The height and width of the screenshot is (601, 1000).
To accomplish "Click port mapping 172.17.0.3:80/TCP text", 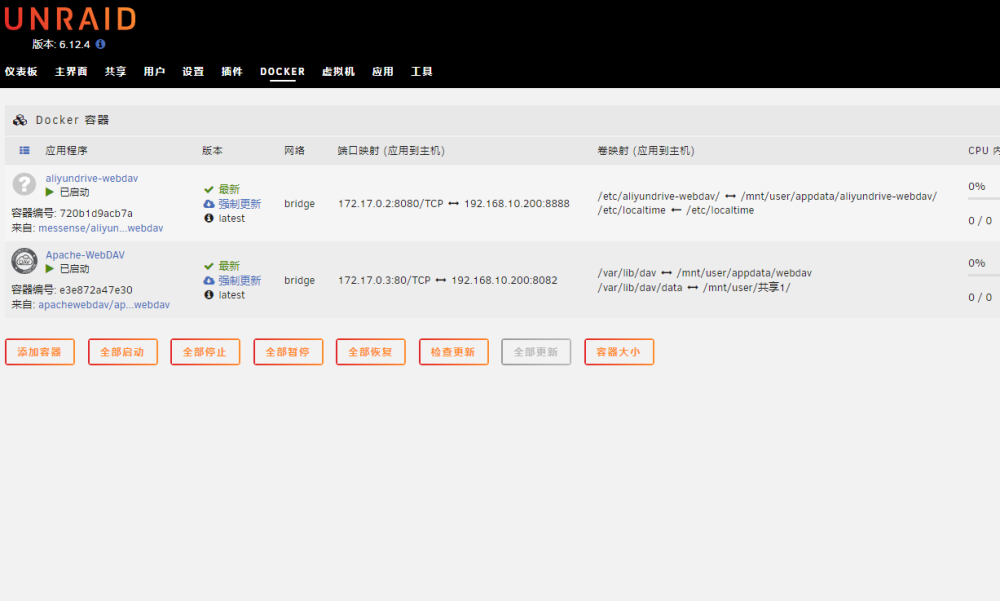I will point(384,280).
